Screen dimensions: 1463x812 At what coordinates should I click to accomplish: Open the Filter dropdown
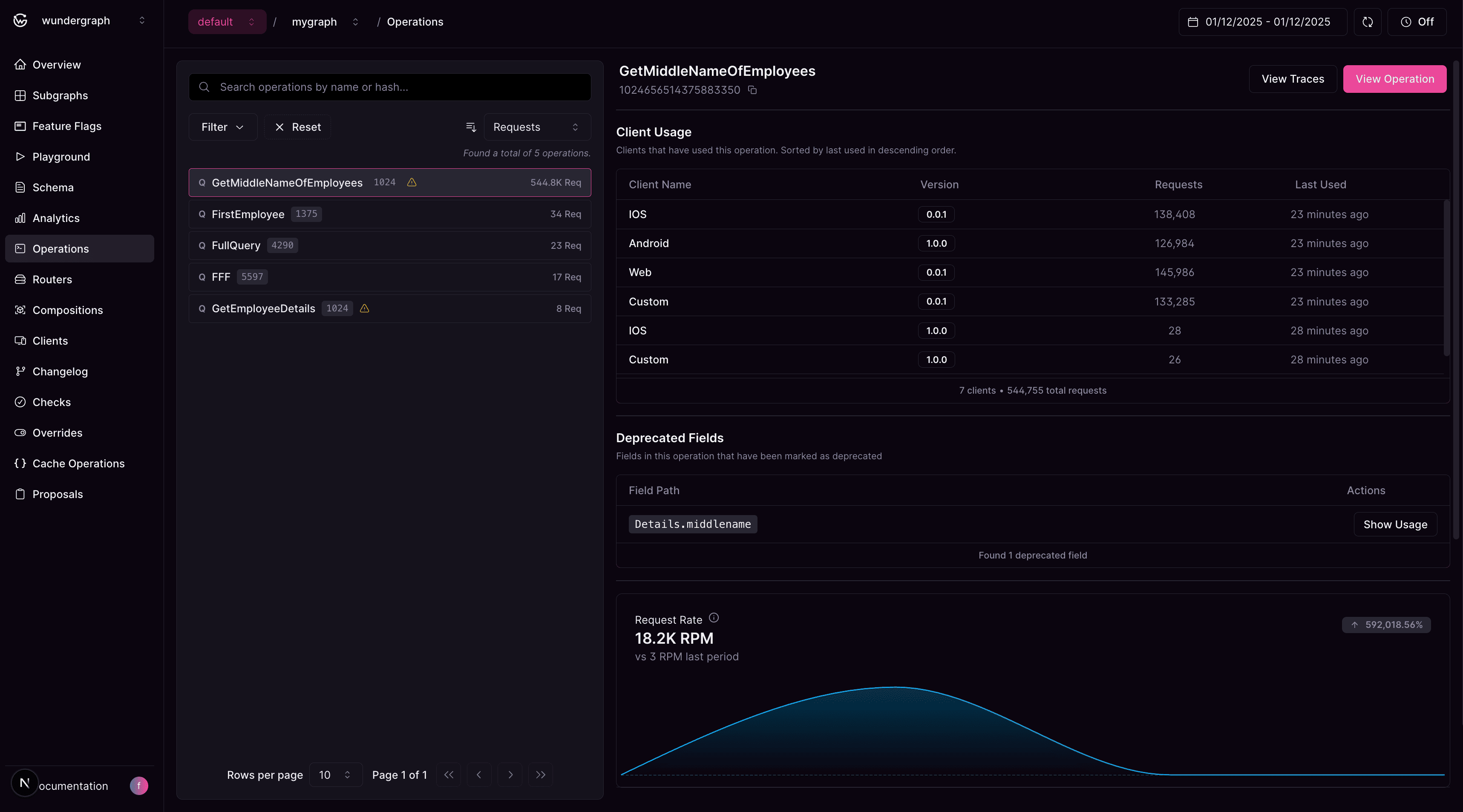222,127
